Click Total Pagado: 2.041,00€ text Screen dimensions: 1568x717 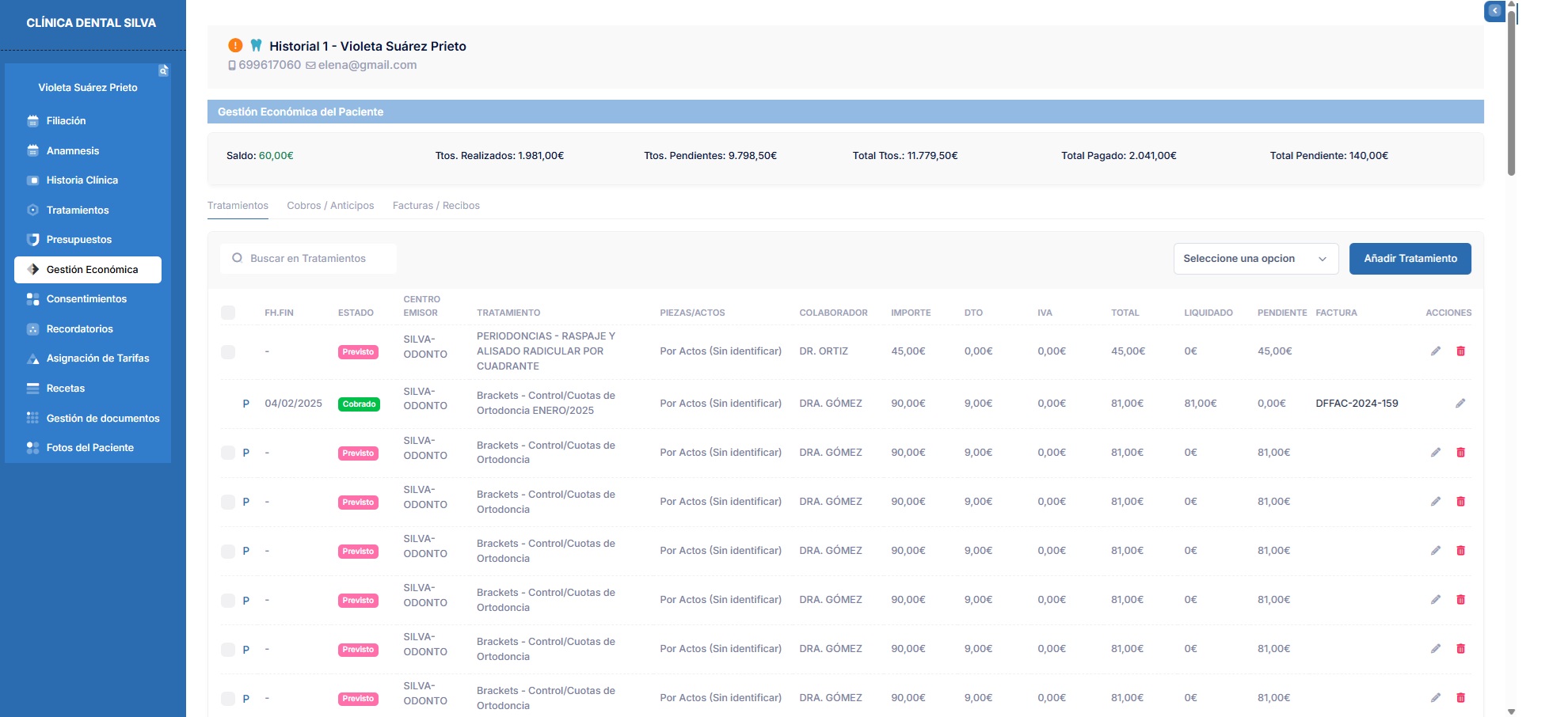[x=1119, y=156]
